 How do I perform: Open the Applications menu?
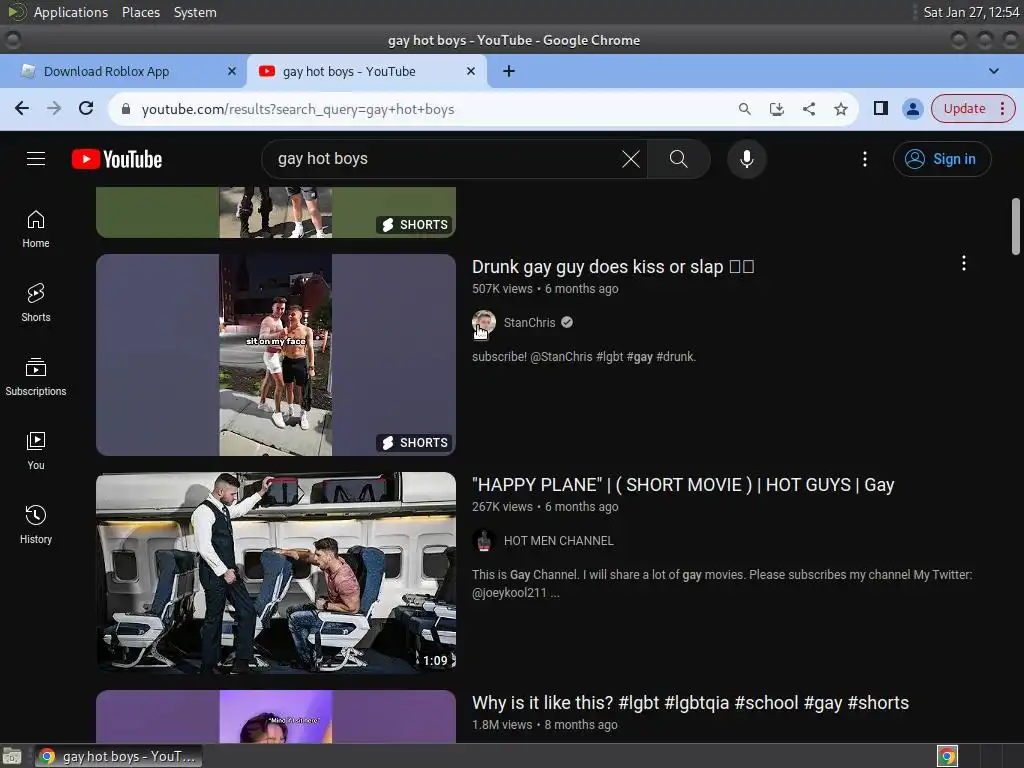[71, 12]
